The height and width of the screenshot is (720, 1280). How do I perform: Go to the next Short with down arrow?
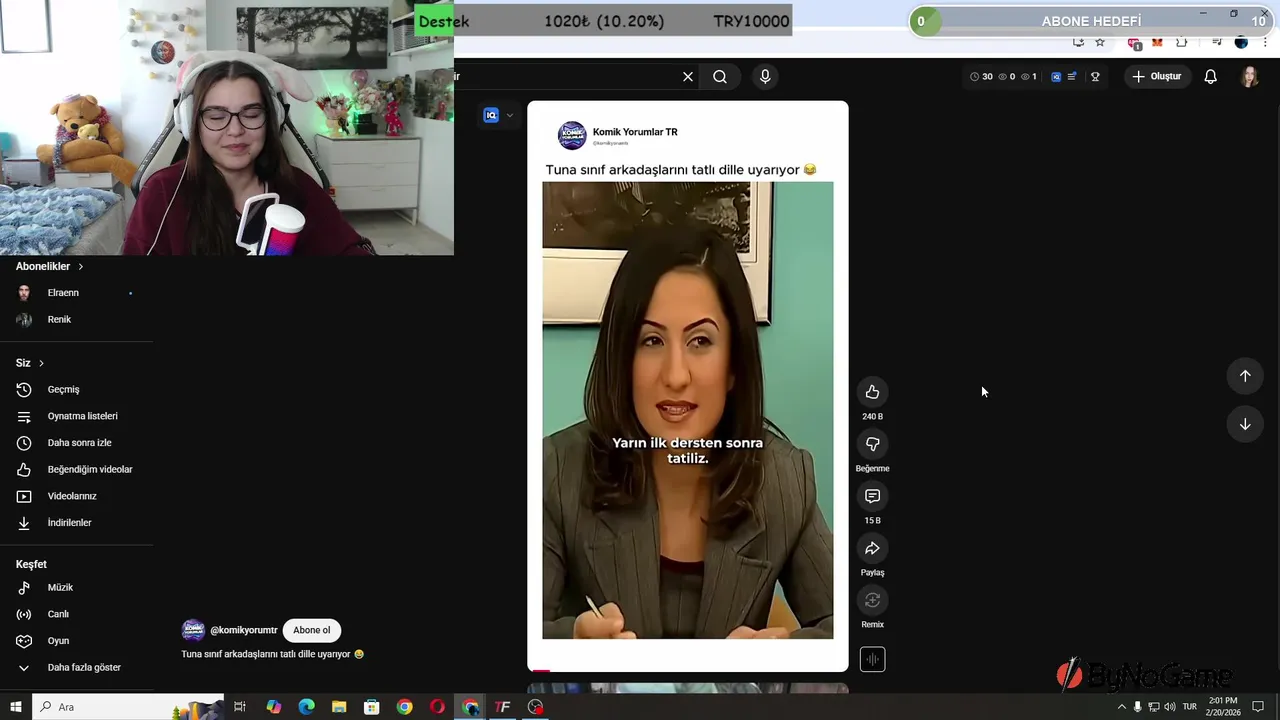pyautogui.click(x=1245, y=424)
